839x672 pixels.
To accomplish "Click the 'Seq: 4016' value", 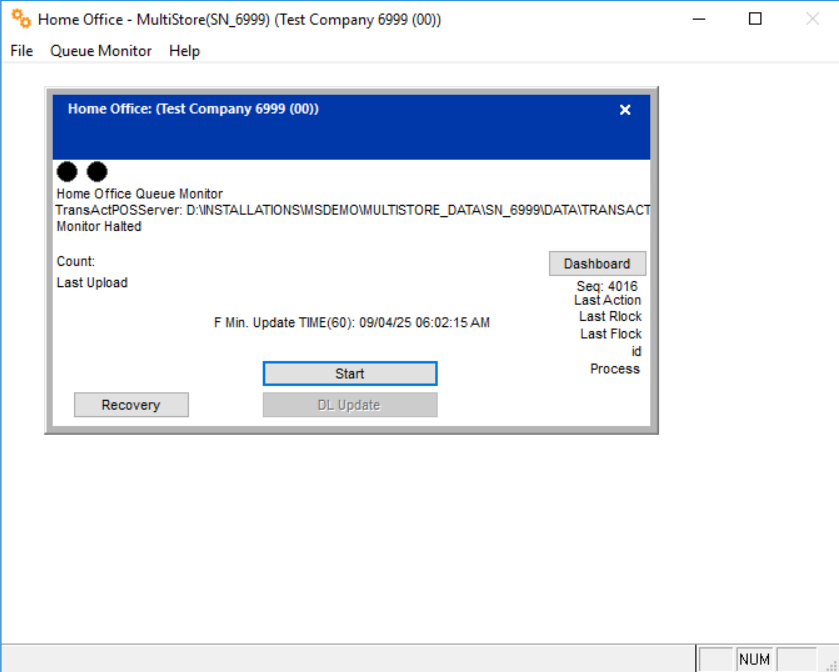I will (607, 286).
